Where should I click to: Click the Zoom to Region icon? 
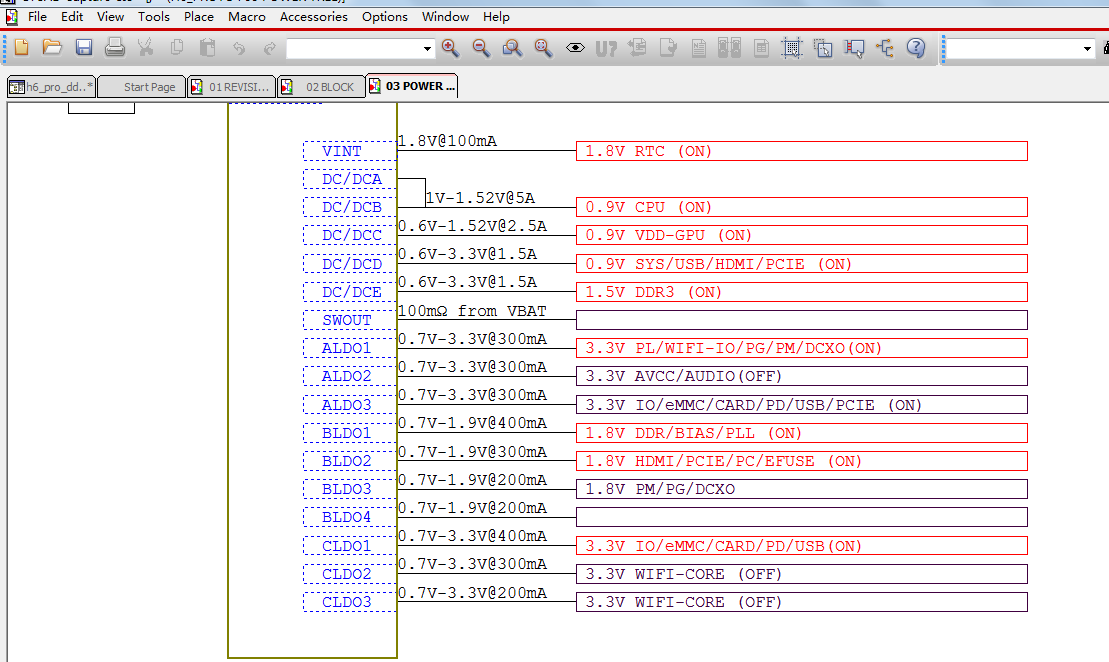pyautogui.click(x=512, y=47)
